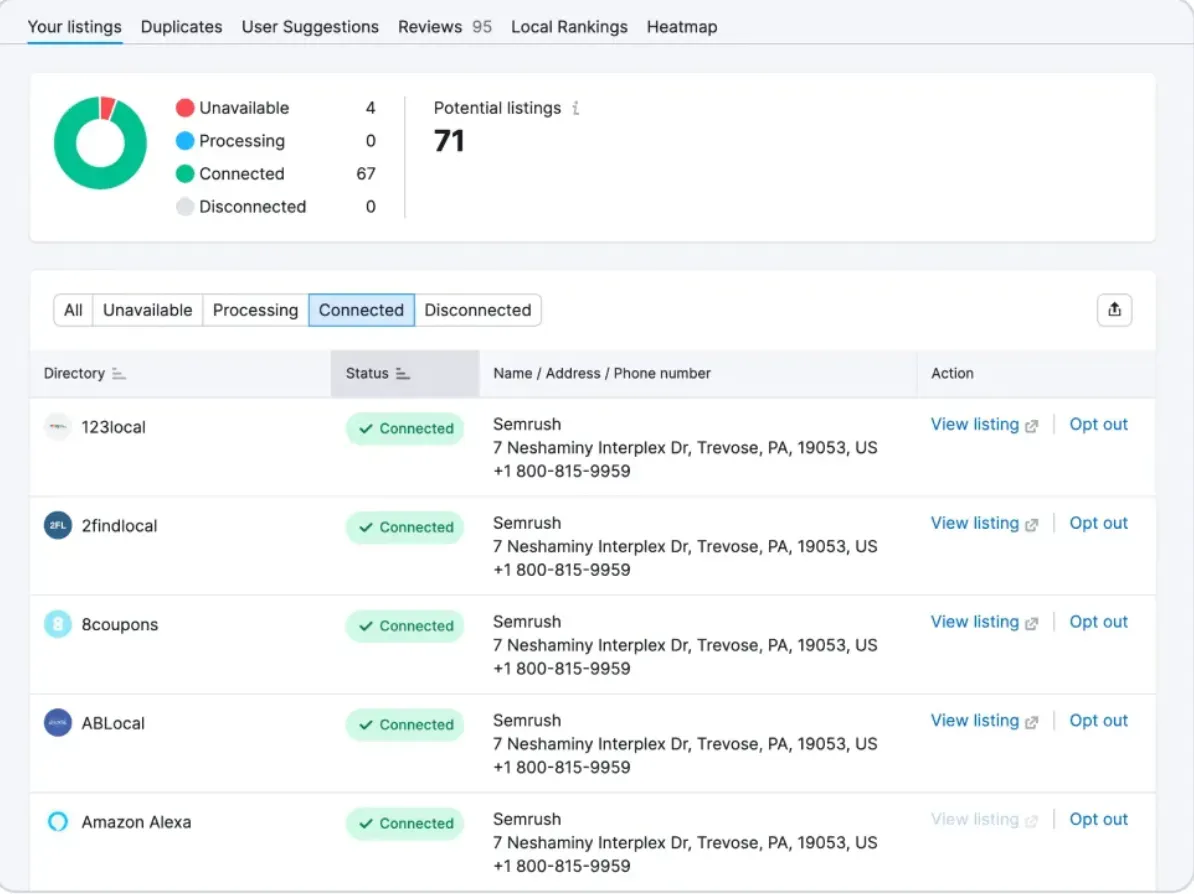Filter listings by Unavailable
1194x894 pixels.
(x=148, y=310)
